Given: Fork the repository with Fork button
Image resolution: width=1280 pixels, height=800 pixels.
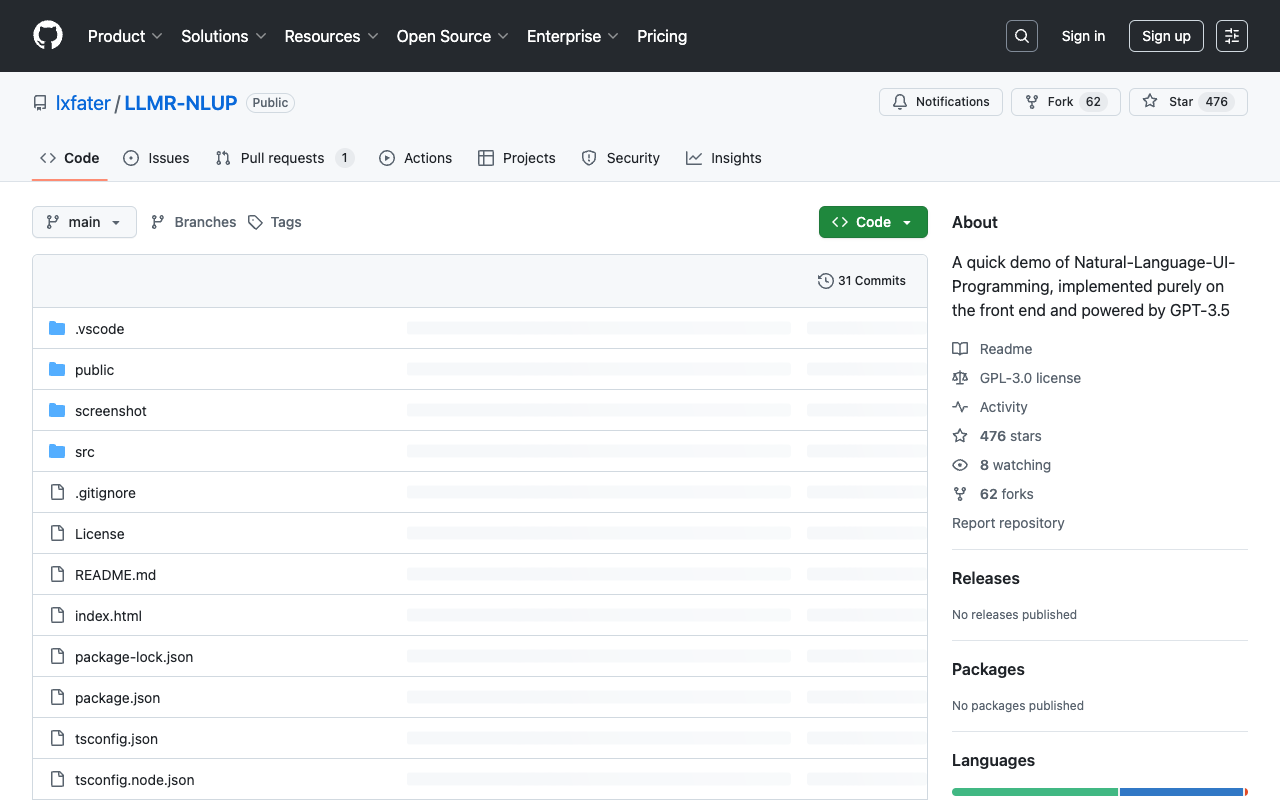Looking at the screenshot, I should [x=1066, y=102].
